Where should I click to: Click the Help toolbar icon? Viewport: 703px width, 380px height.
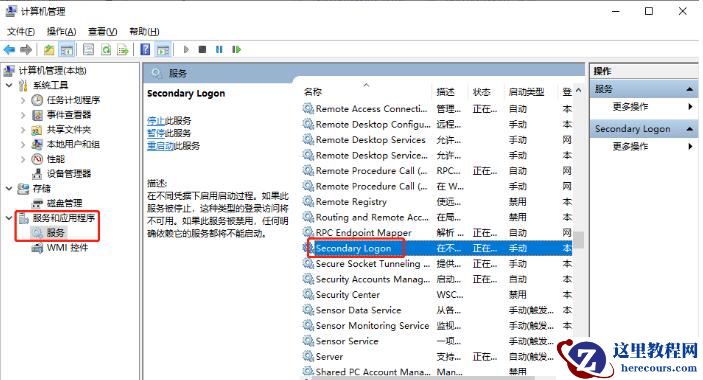click(x=145, y=49)
